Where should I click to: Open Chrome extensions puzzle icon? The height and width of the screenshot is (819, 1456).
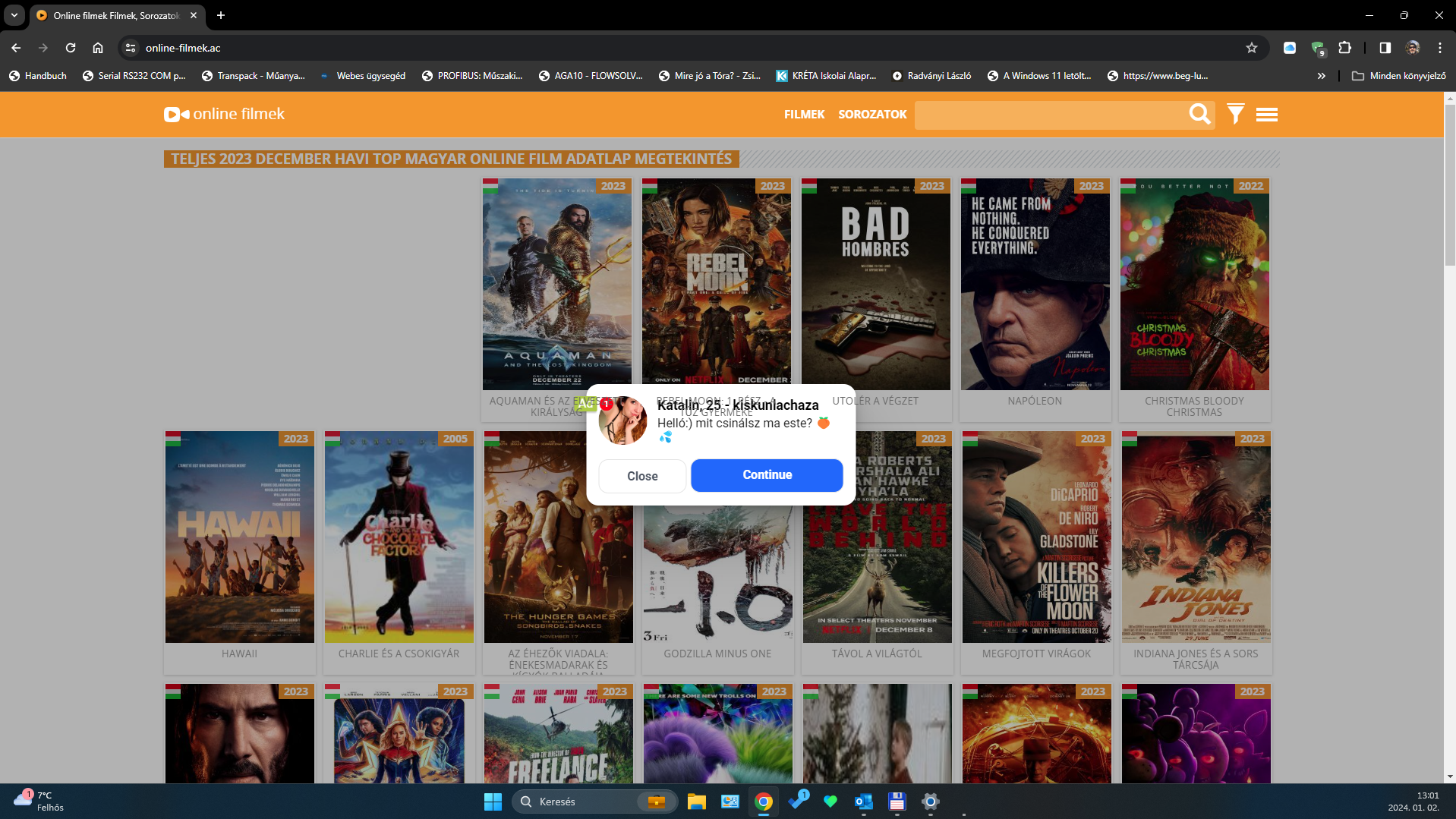pos(1344,48)
